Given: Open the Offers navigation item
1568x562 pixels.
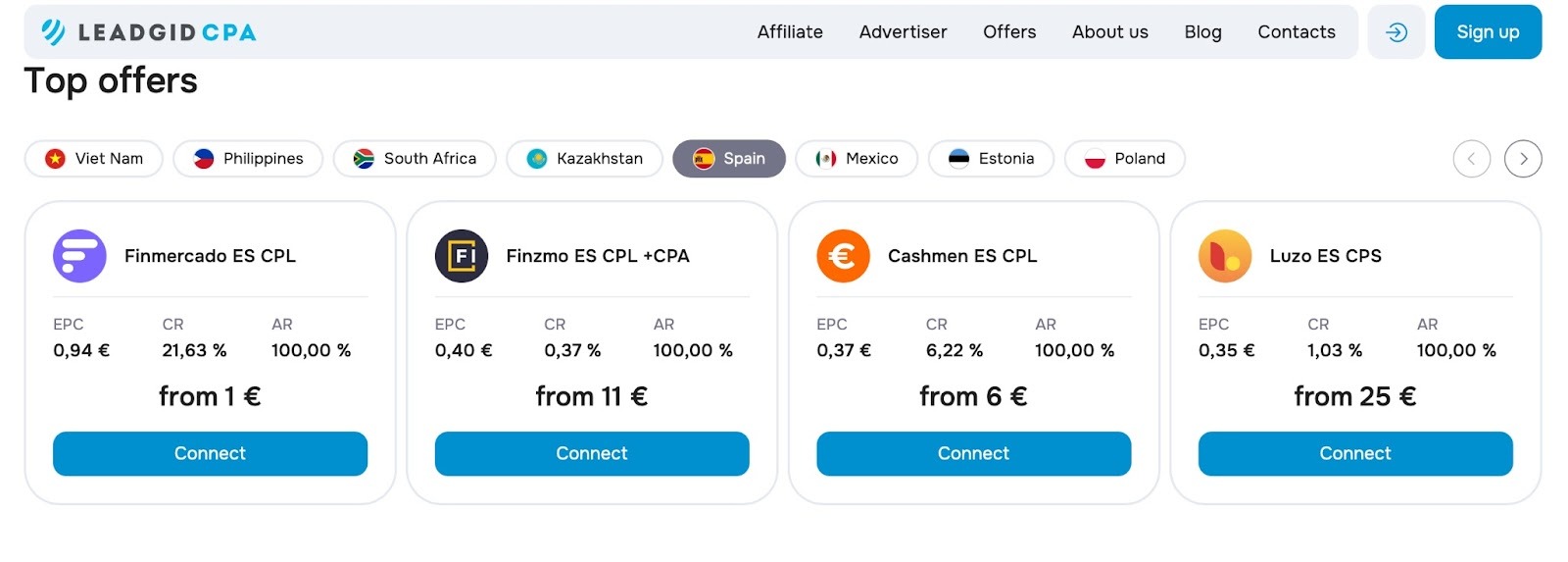Looking at the screenshot, I should click(x=1009, y=32).
